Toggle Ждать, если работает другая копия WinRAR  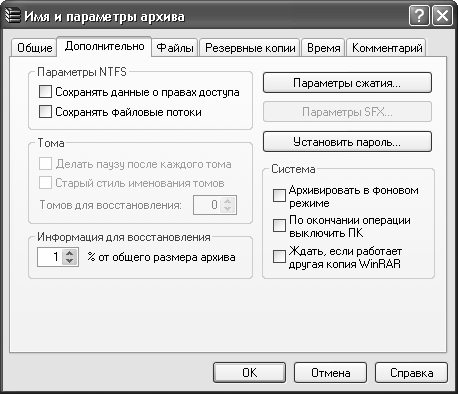coord(279,257)
